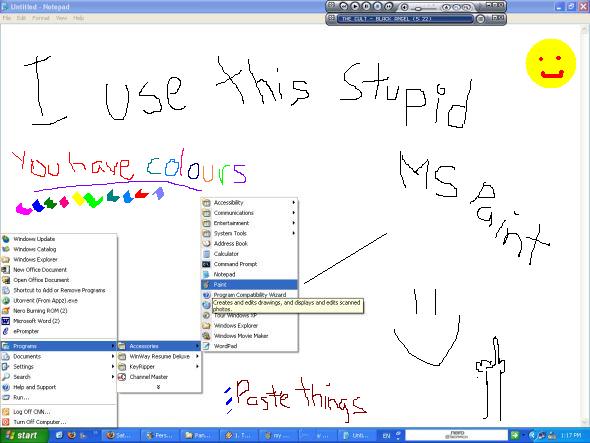Click the Nero search field in taskbar

coord(457,435)
